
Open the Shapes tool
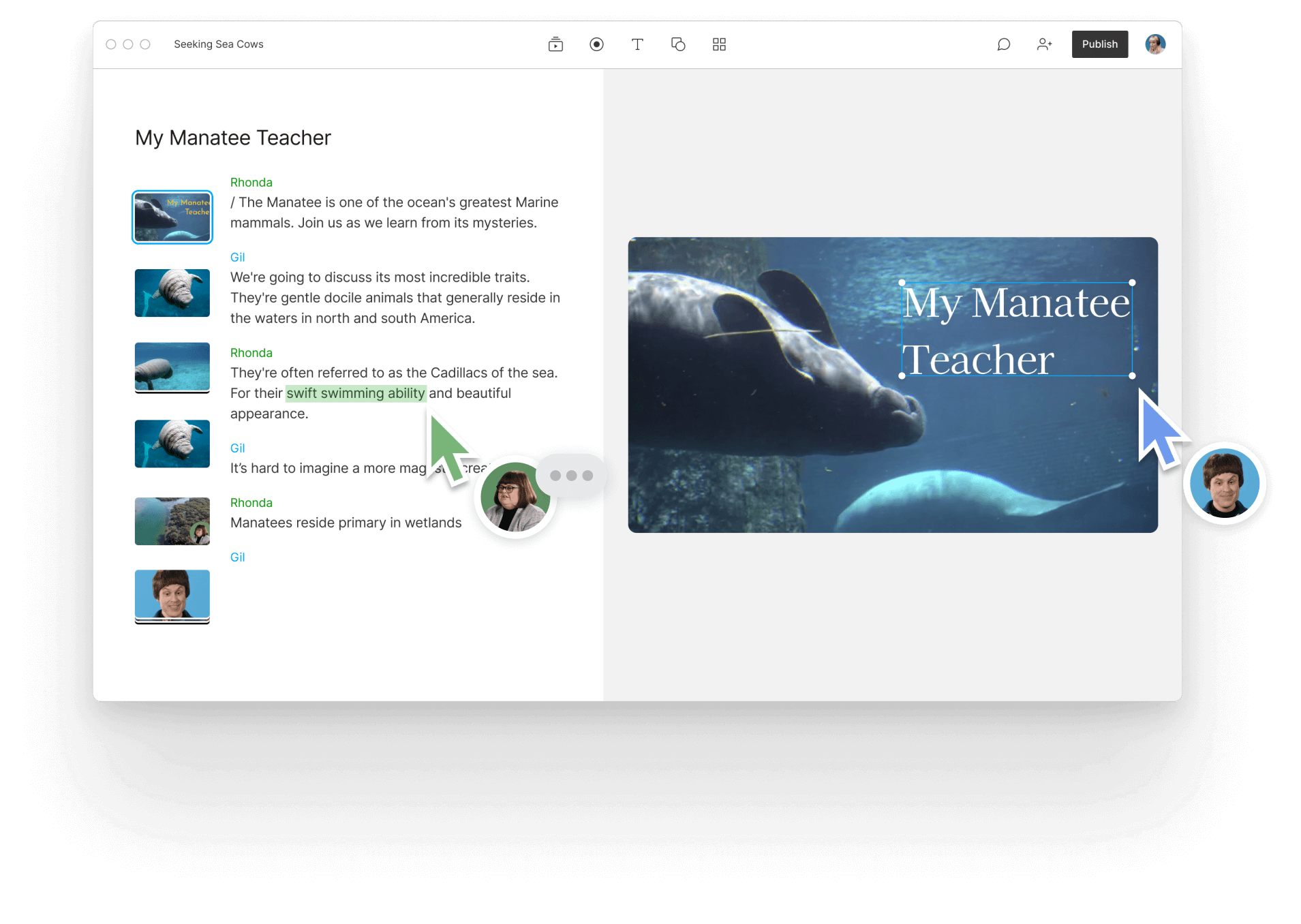coord(679,44)
